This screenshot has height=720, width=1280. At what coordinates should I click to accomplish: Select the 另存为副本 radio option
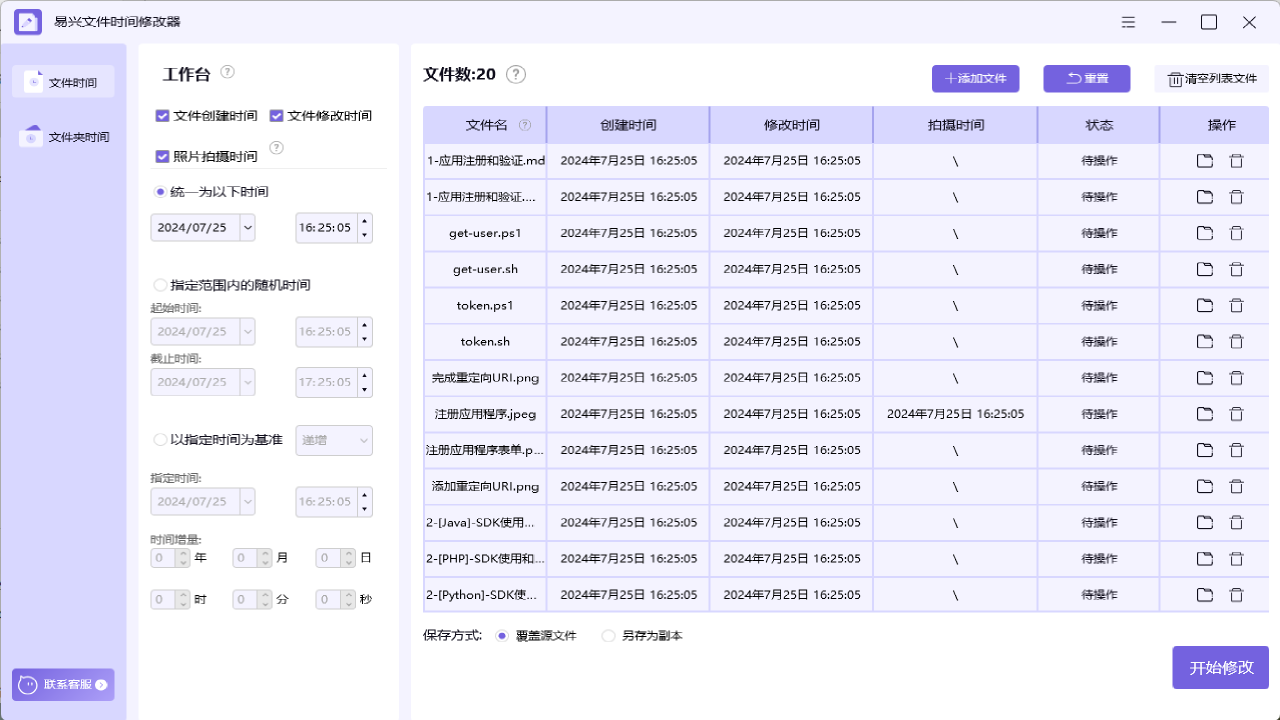608,635
